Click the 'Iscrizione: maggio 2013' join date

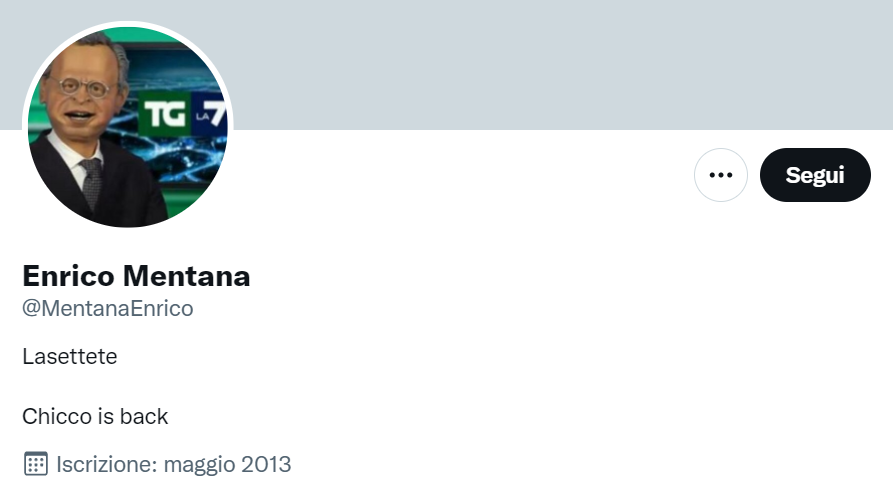[174, 464]
